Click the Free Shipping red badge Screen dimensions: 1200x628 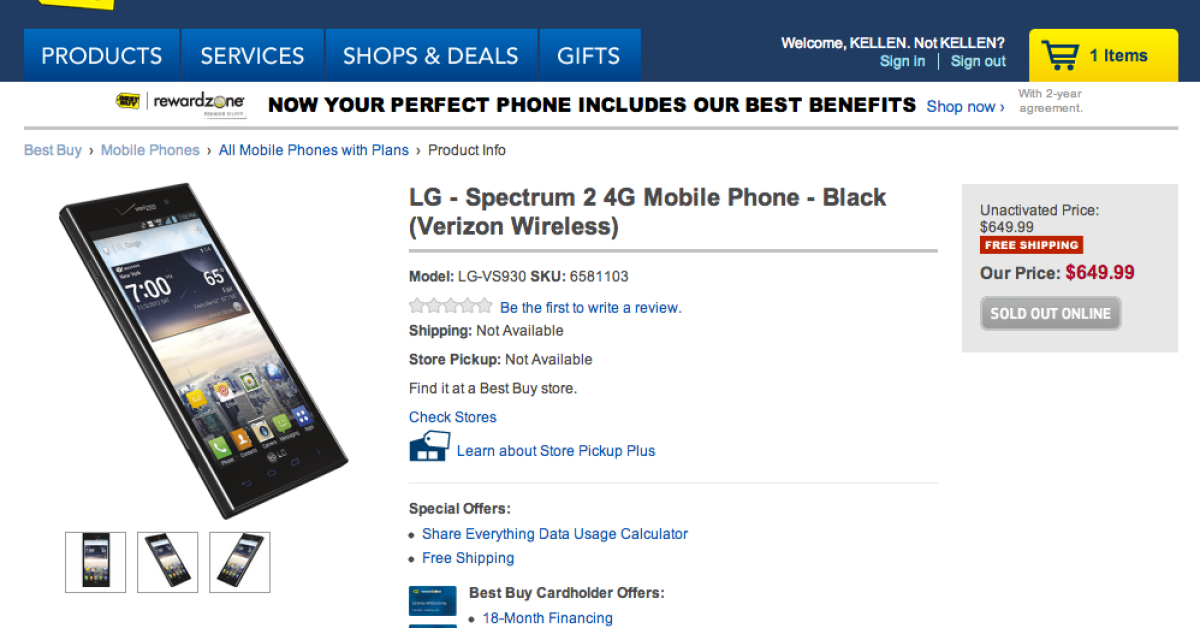(x=1031, y=245)
